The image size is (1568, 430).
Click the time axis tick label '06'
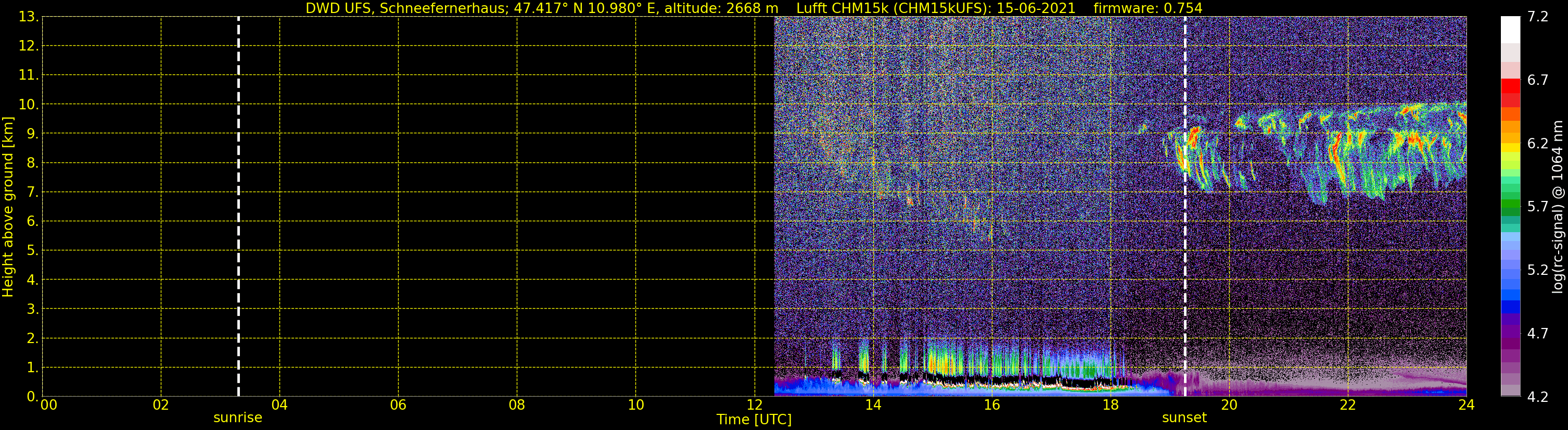point(398,405)
